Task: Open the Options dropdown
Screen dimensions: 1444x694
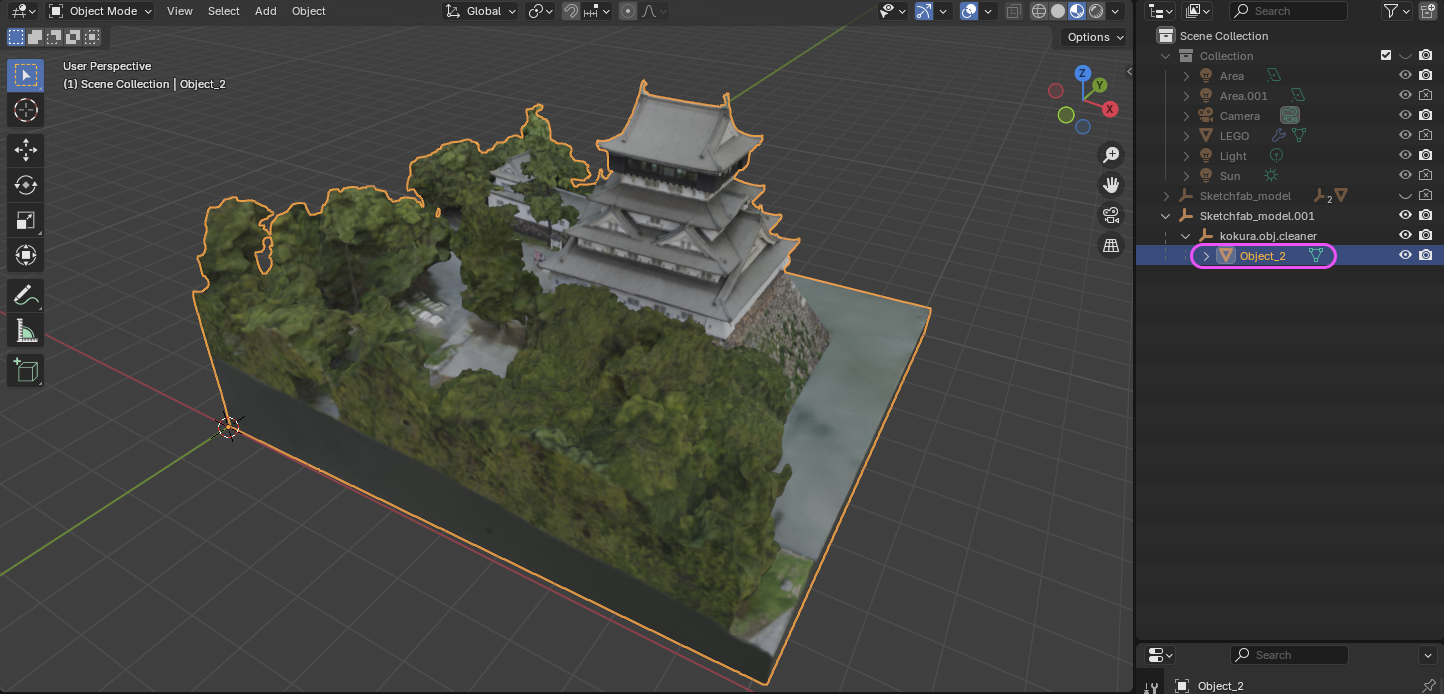Action: [x=1095, y=37]
